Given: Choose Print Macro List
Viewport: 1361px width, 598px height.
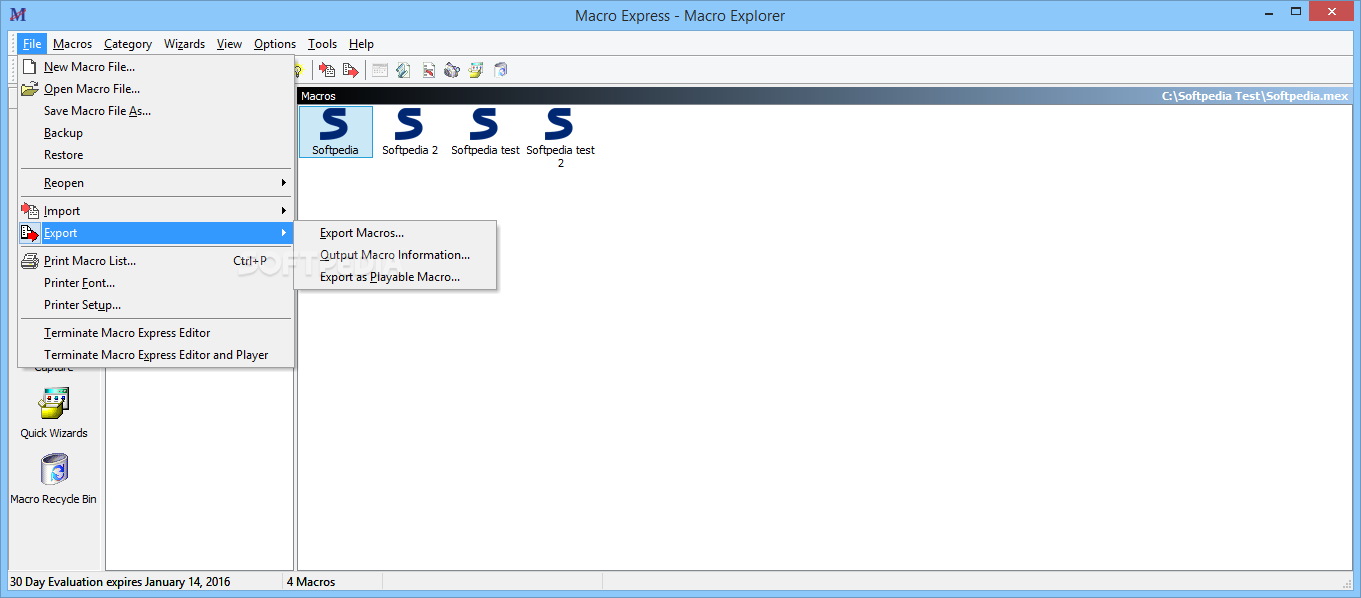Looking at the screenshot, I should pyautogui.click(x=155, y=261).
